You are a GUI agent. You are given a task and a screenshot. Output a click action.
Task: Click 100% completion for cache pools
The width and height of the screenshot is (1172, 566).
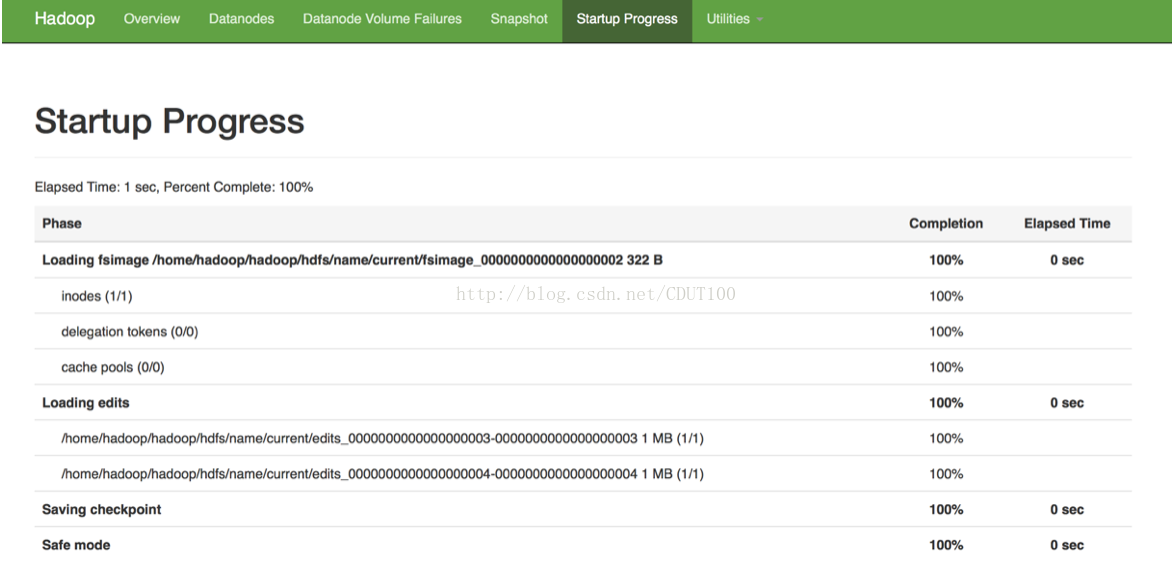(946, 367)
